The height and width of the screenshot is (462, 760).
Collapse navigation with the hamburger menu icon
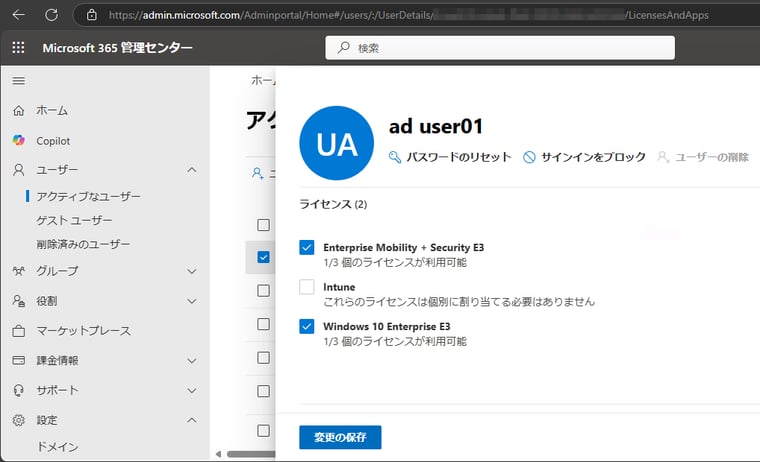(18, 80)
